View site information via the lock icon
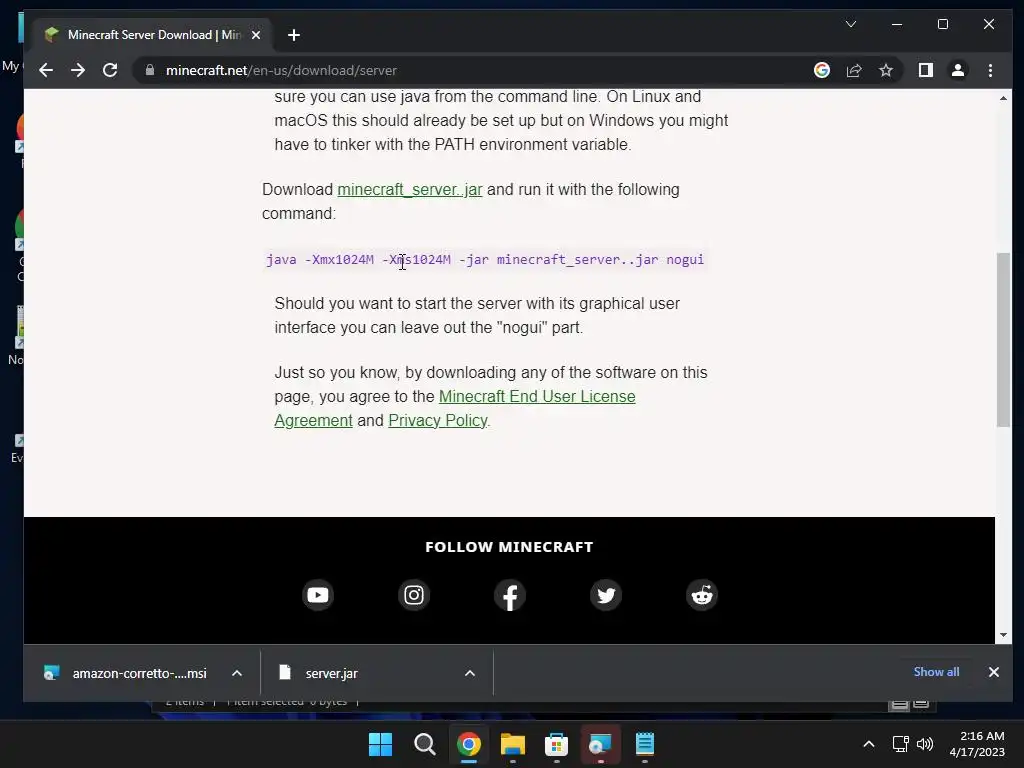This screenshot has width=1024, height=768. coord(150,70)
